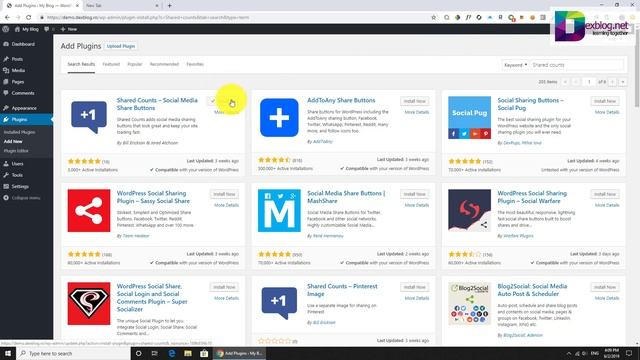The height and width of the screenshot is (360, 640).
Task: Switch to the Favorites tab
Action: (x=195, y=64)
